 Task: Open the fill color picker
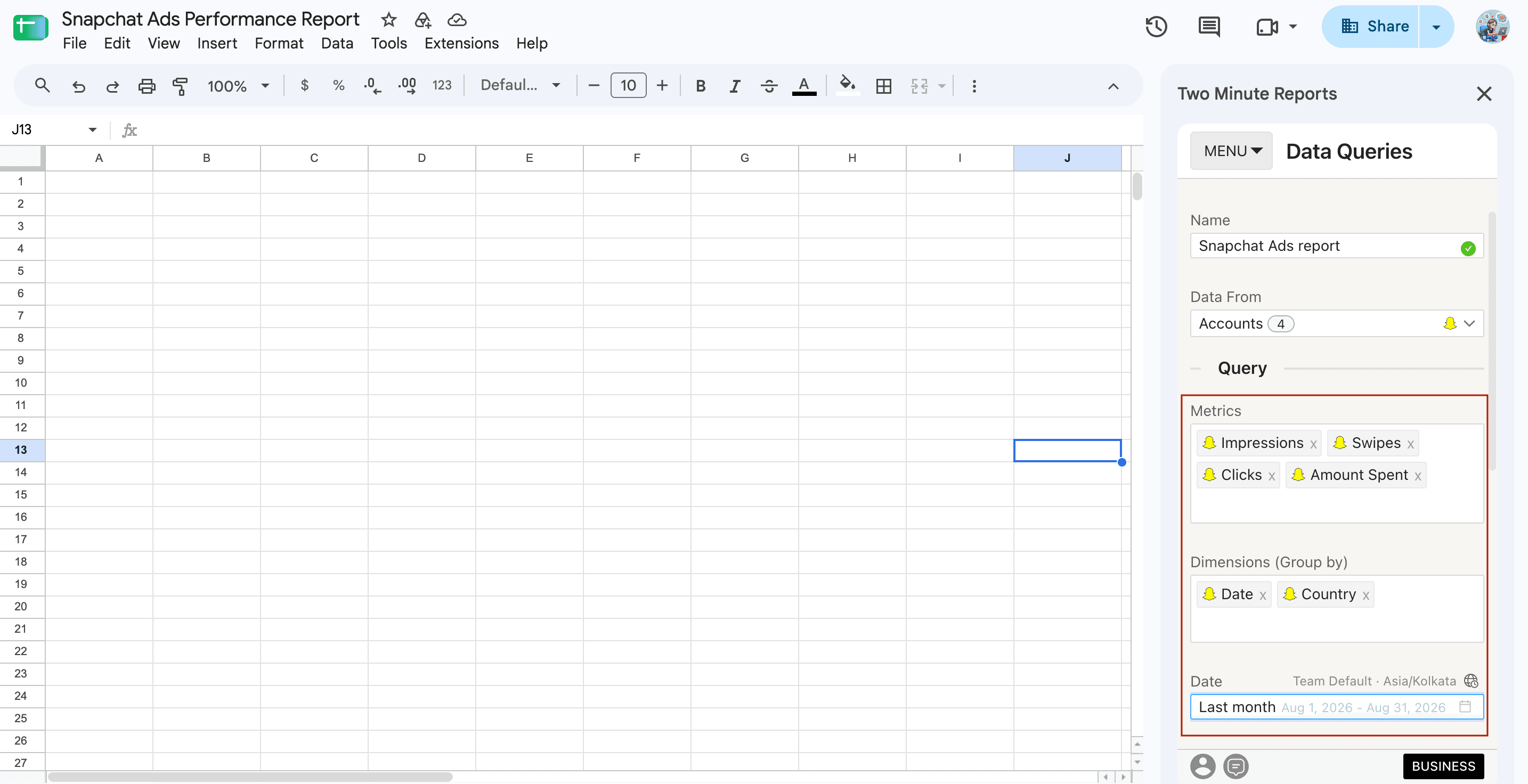coord(848,85)
